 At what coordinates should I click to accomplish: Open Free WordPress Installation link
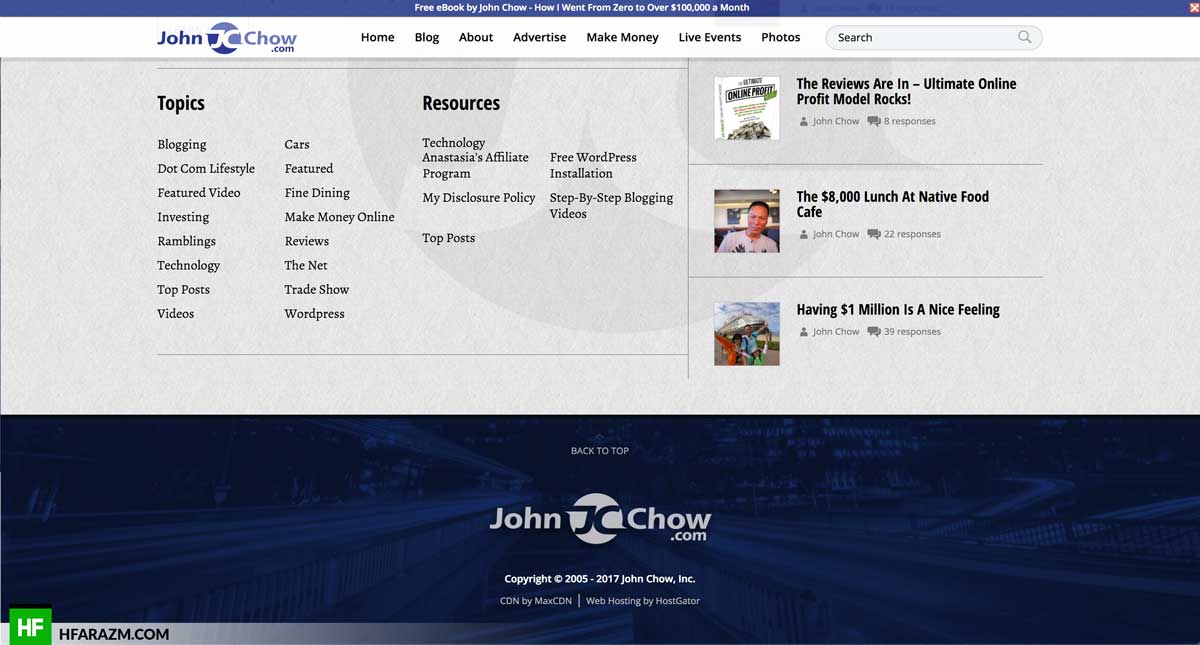coord(593,165)
